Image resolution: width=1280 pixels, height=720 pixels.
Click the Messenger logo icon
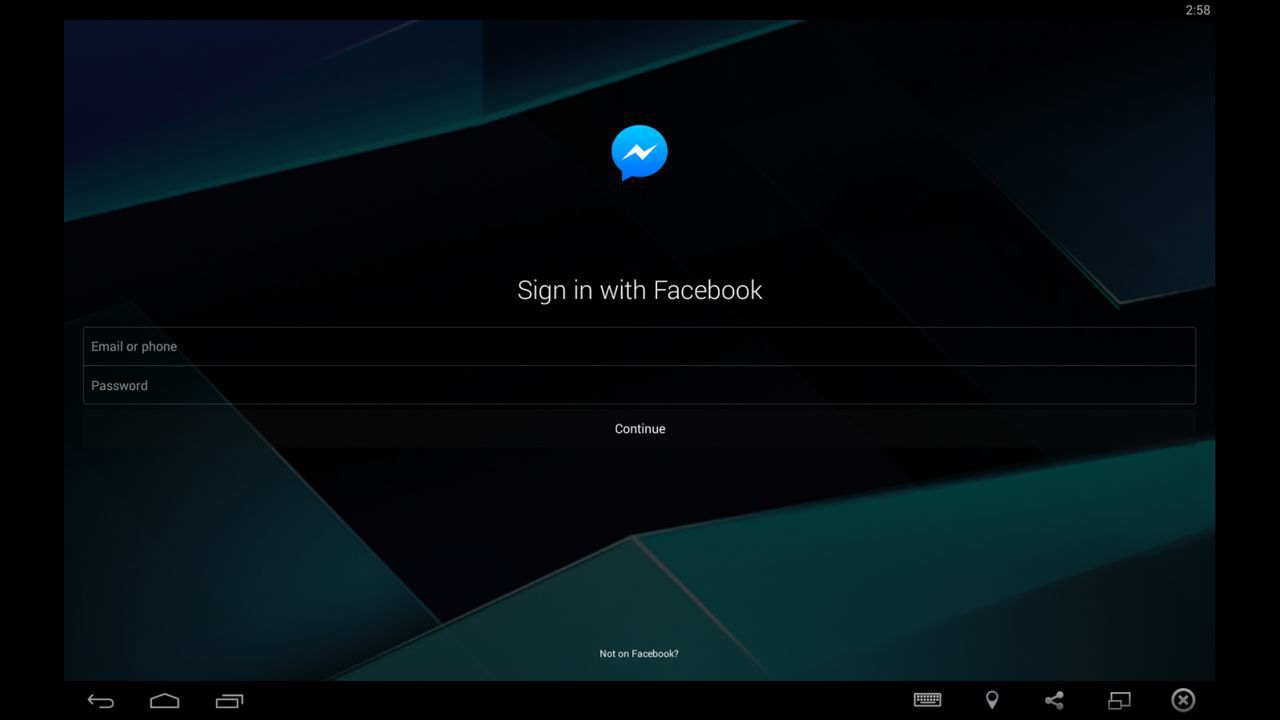click(x=639, y=152)
